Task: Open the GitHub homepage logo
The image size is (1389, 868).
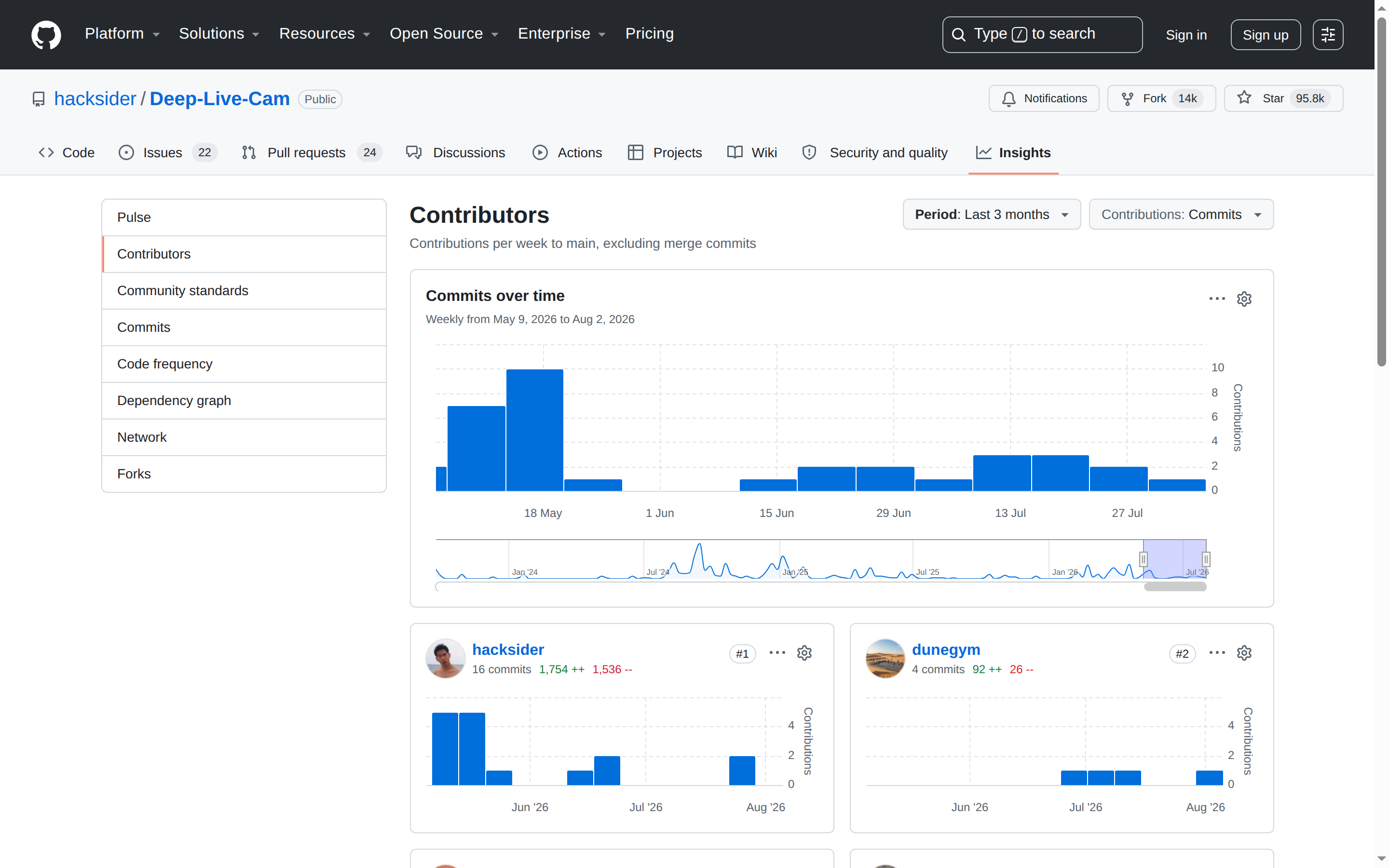Action: tap(46, 34)
